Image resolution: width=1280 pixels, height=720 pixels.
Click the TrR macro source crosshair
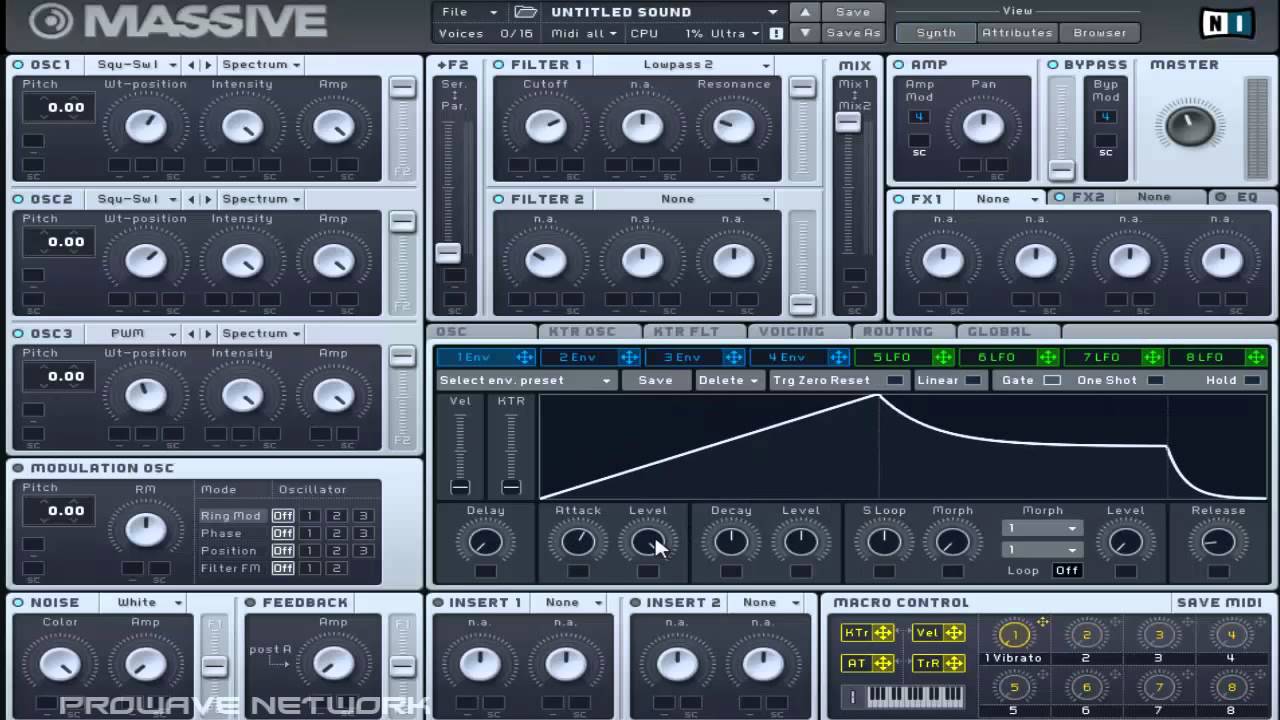pyautogui.click(x=954, y=663)
